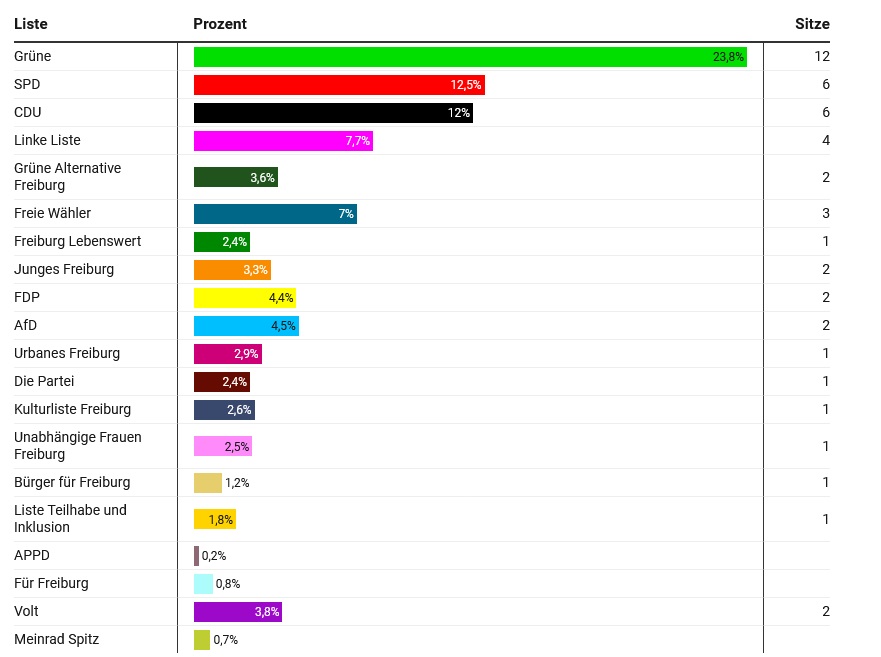The image size is (881, 657).
Task: Select the Kulturliste Freiburg label
Action: tap(72, 409)
